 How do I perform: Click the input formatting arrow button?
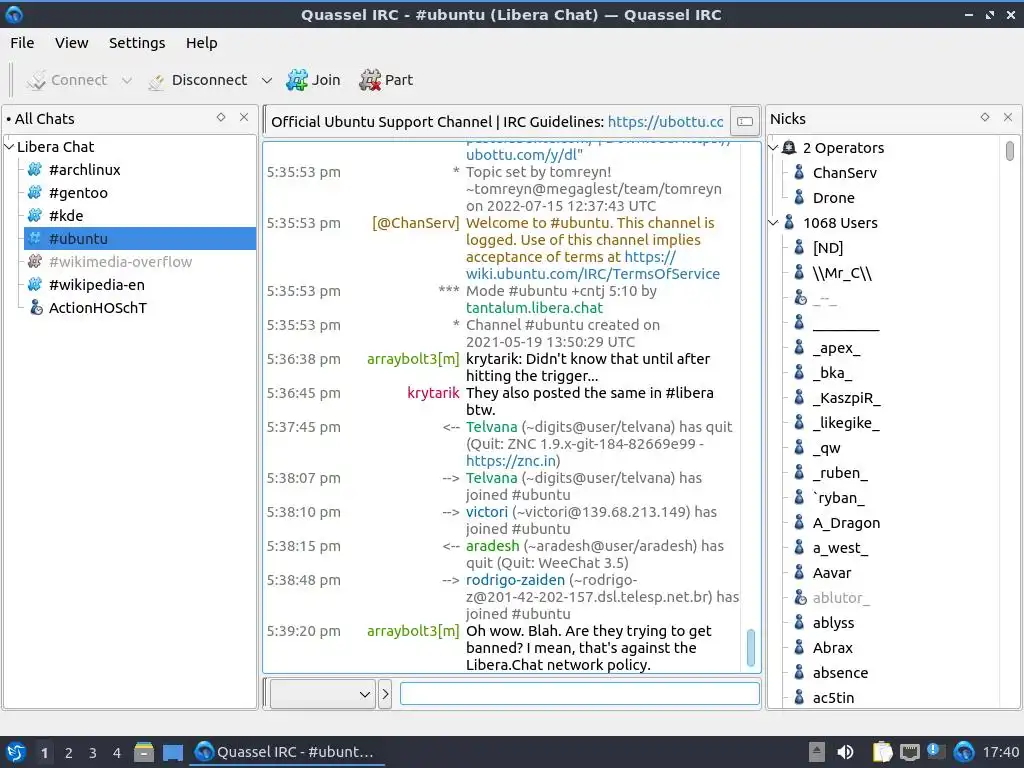(385, 694)
